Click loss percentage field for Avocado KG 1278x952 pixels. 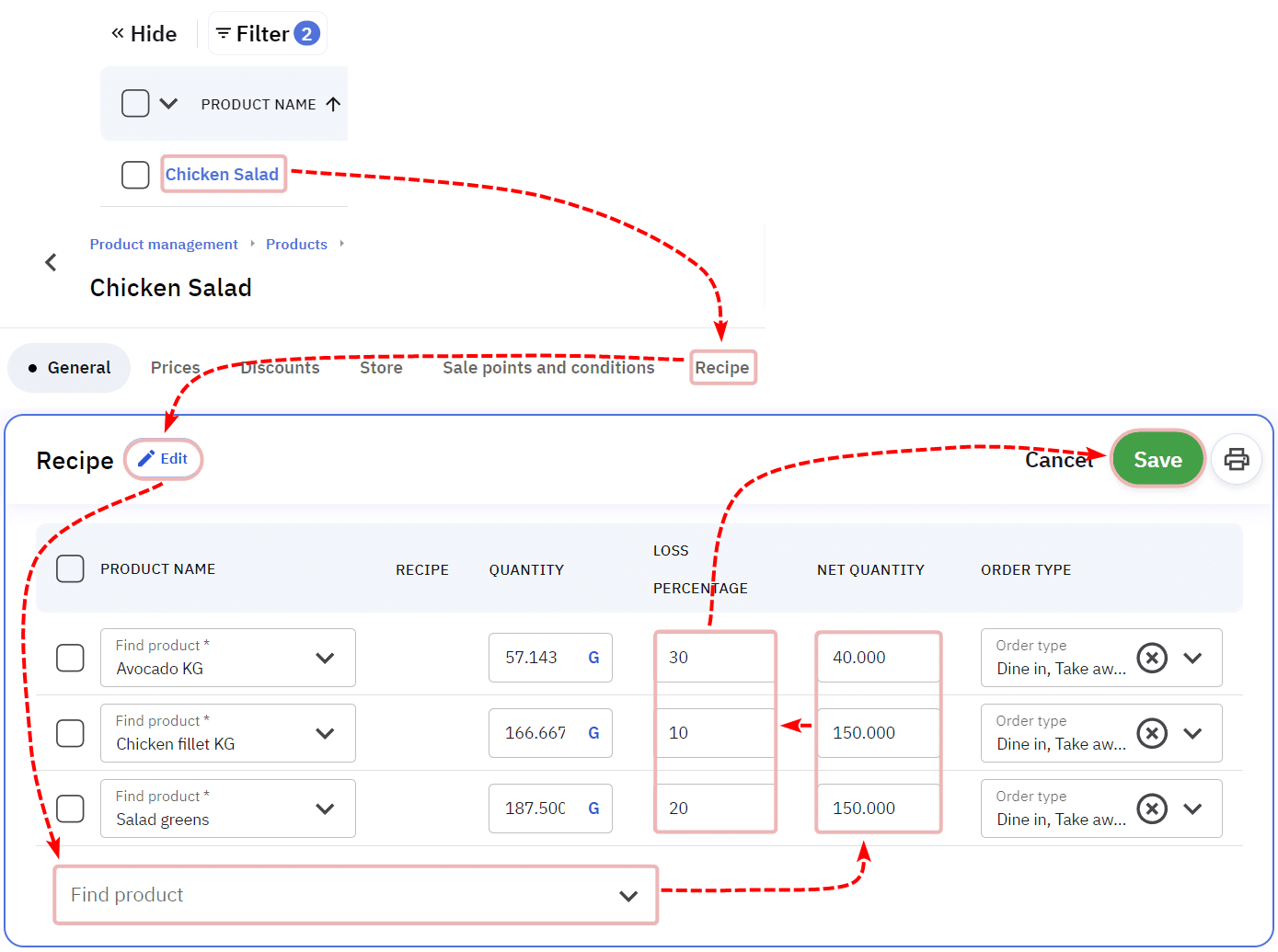[x=715, y=658]
